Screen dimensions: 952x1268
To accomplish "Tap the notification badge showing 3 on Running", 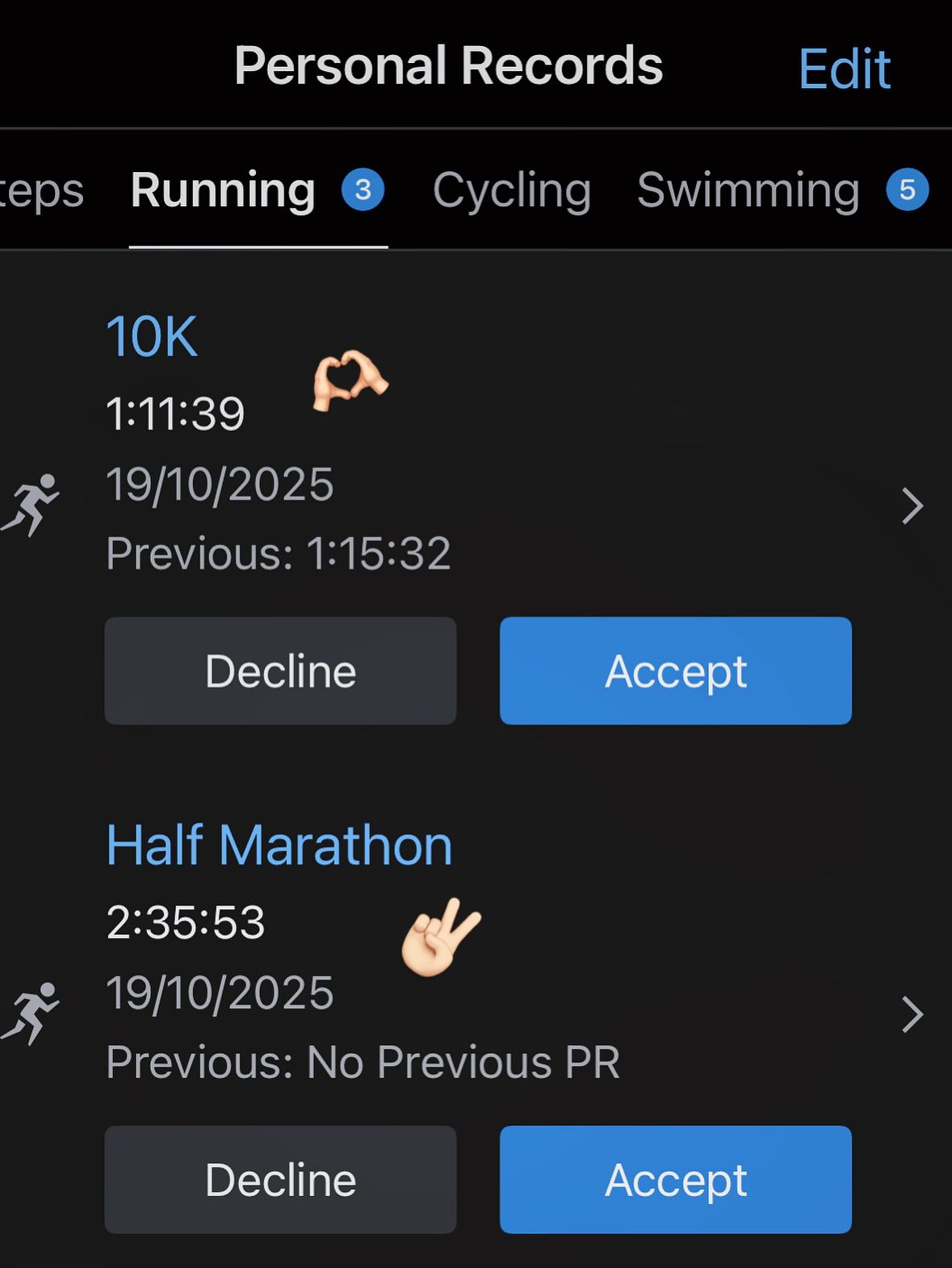I will [x=363, y=190].
